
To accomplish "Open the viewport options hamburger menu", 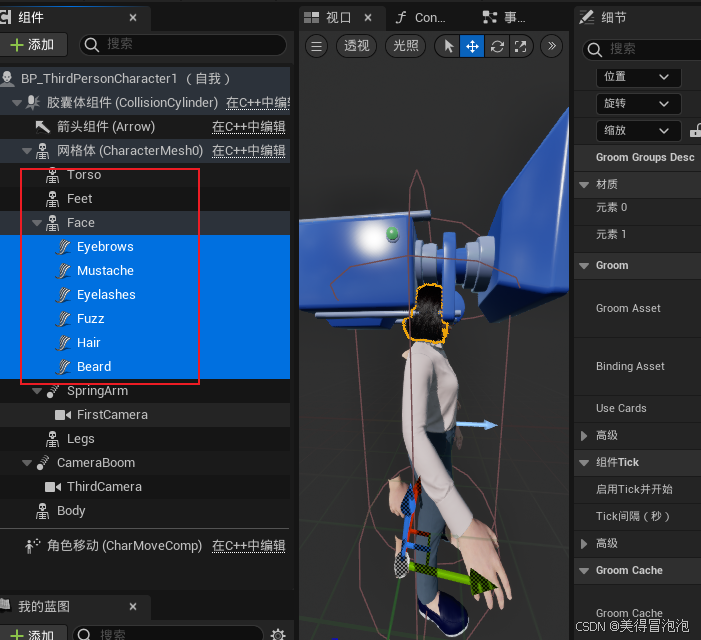I will coord(317,46).
